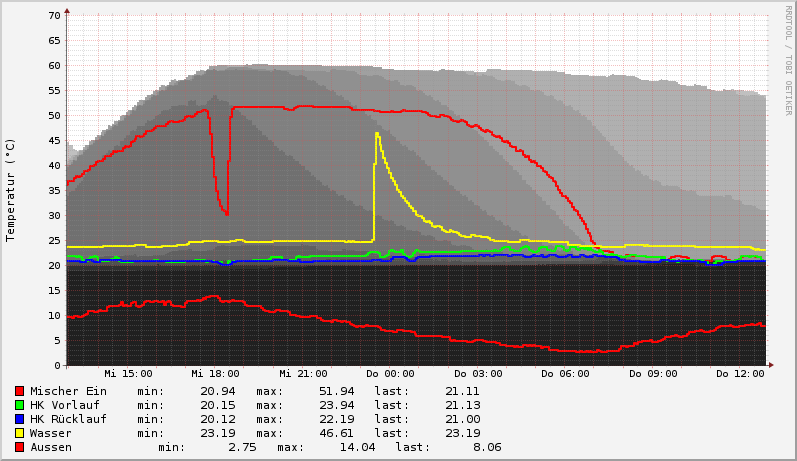Click the red Aussen legend swatch

(19, 447)
